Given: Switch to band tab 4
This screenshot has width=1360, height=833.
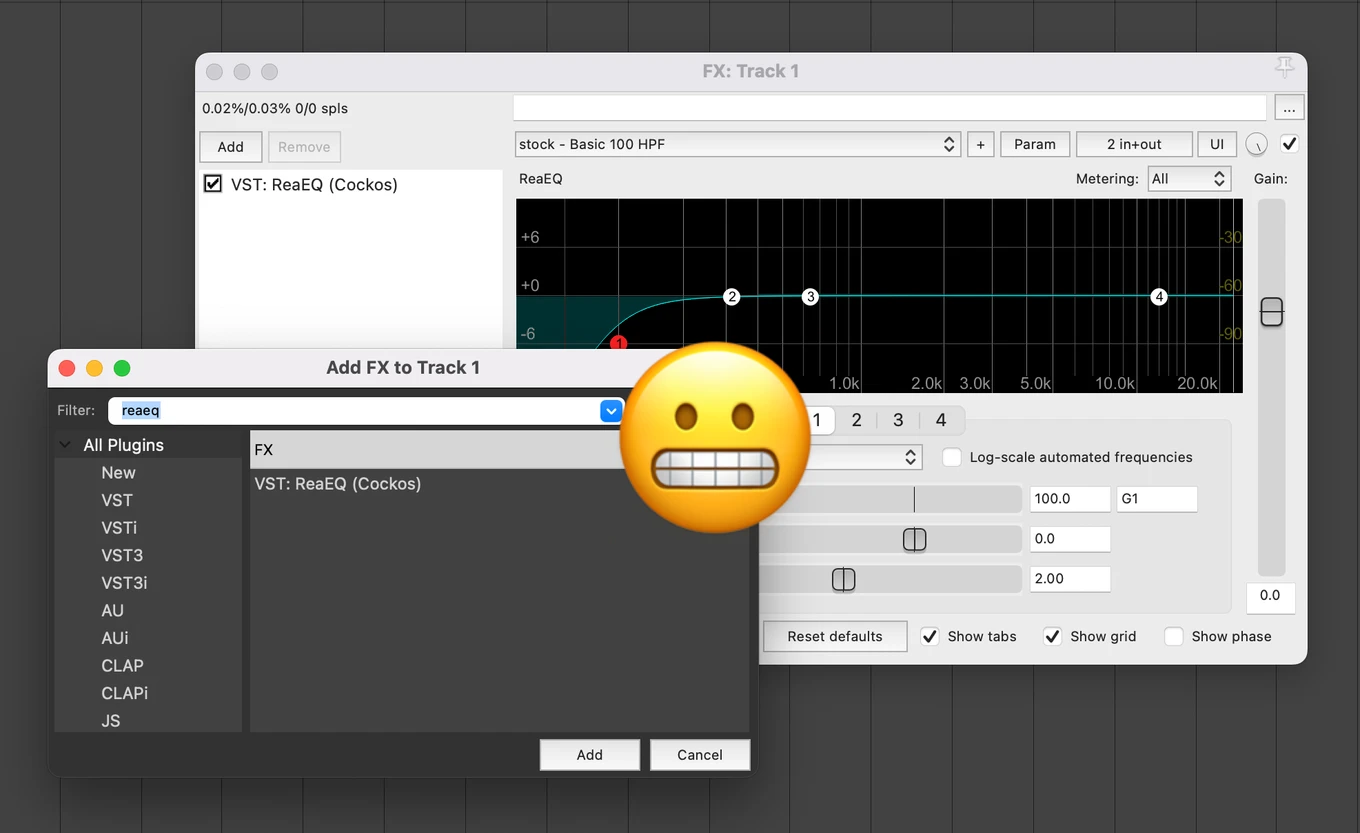Looking at the screenshot, I should (941, 420).
